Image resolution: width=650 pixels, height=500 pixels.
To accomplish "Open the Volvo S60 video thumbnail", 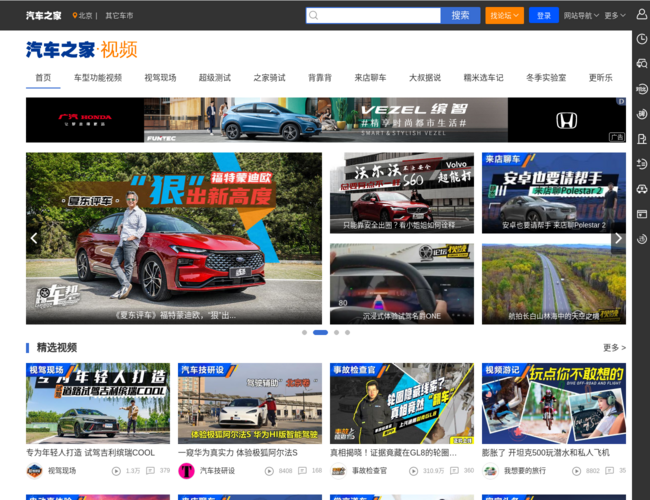I will click(402, 193).
